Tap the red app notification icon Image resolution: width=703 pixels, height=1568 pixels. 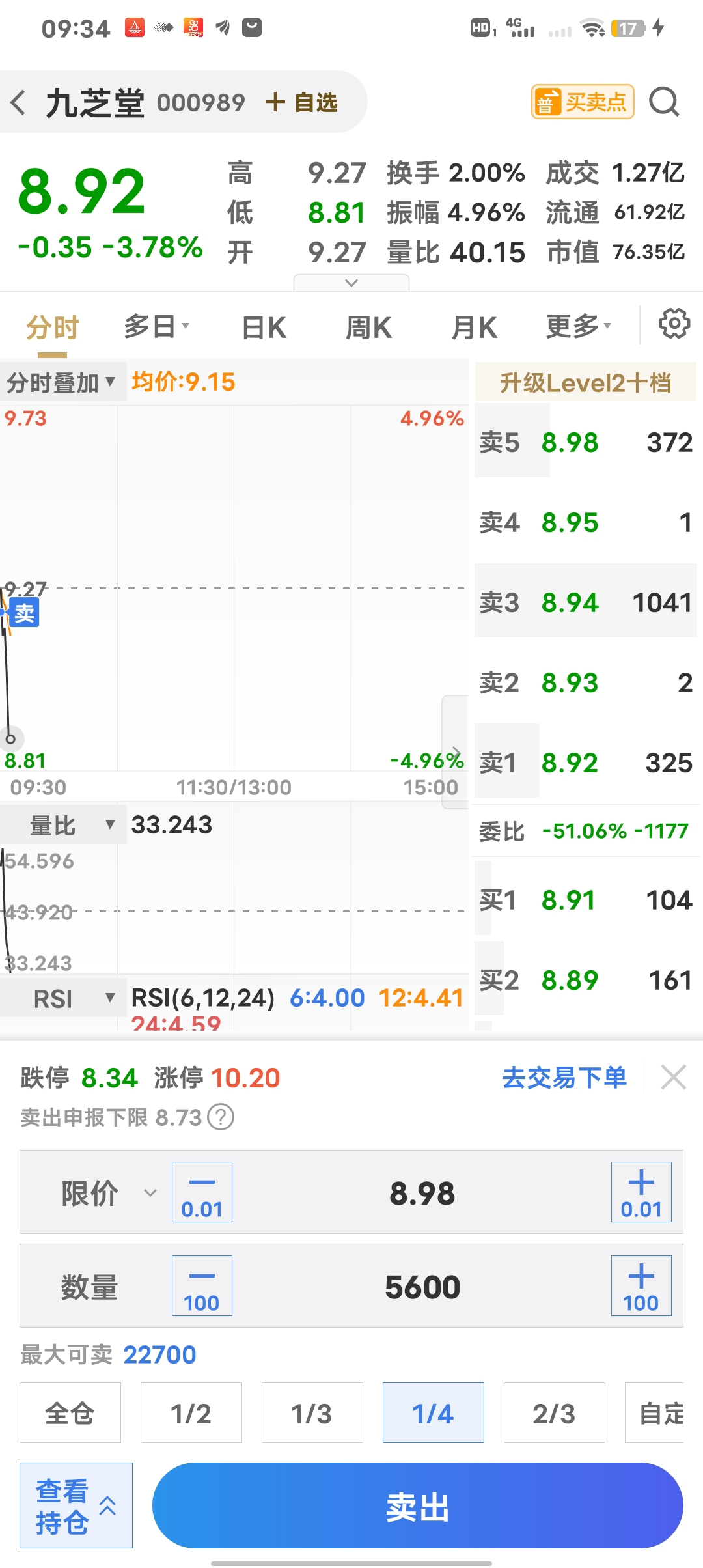pos(135,27)
